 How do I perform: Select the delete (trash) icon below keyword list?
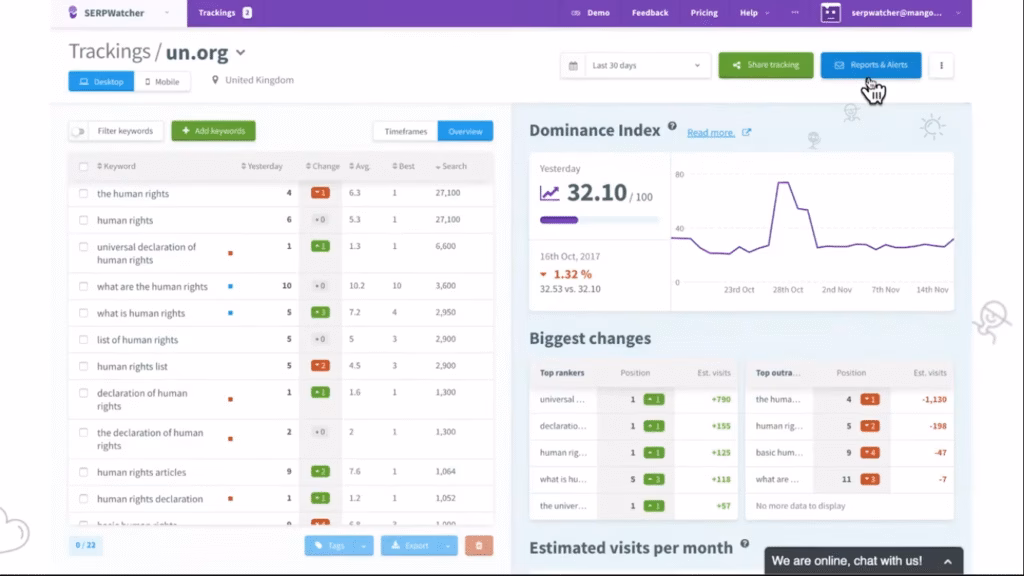[479, 545]
